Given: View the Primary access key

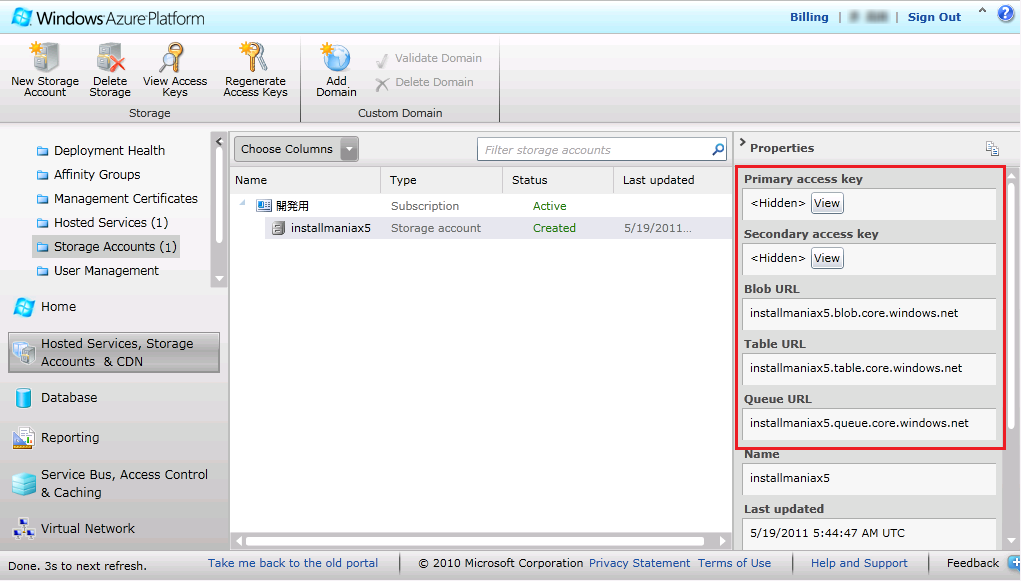Looking at the screenshot, I should 827,203.
